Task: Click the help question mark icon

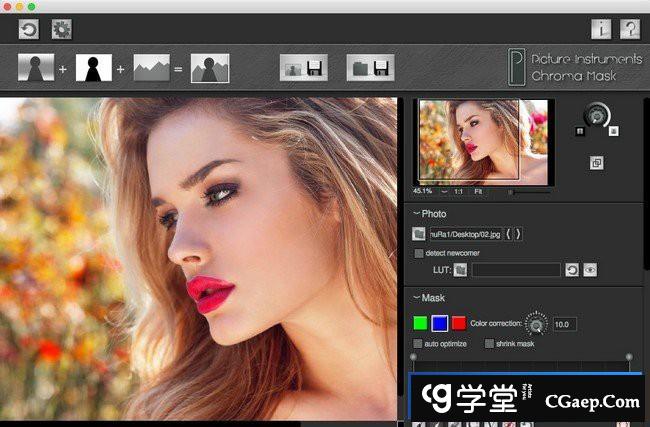Action: pyautogui.click(x=630, y=29)
